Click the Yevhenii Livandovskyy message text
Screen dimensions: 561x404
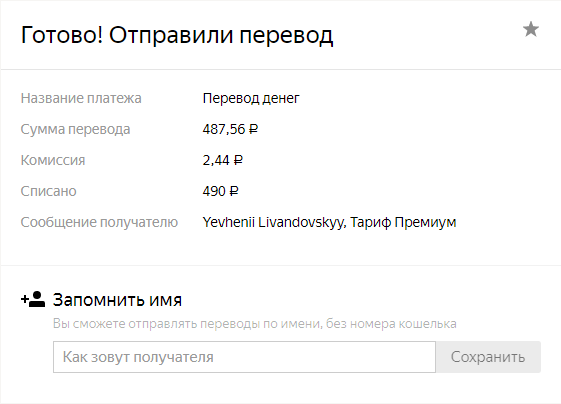tap(274, 222)
